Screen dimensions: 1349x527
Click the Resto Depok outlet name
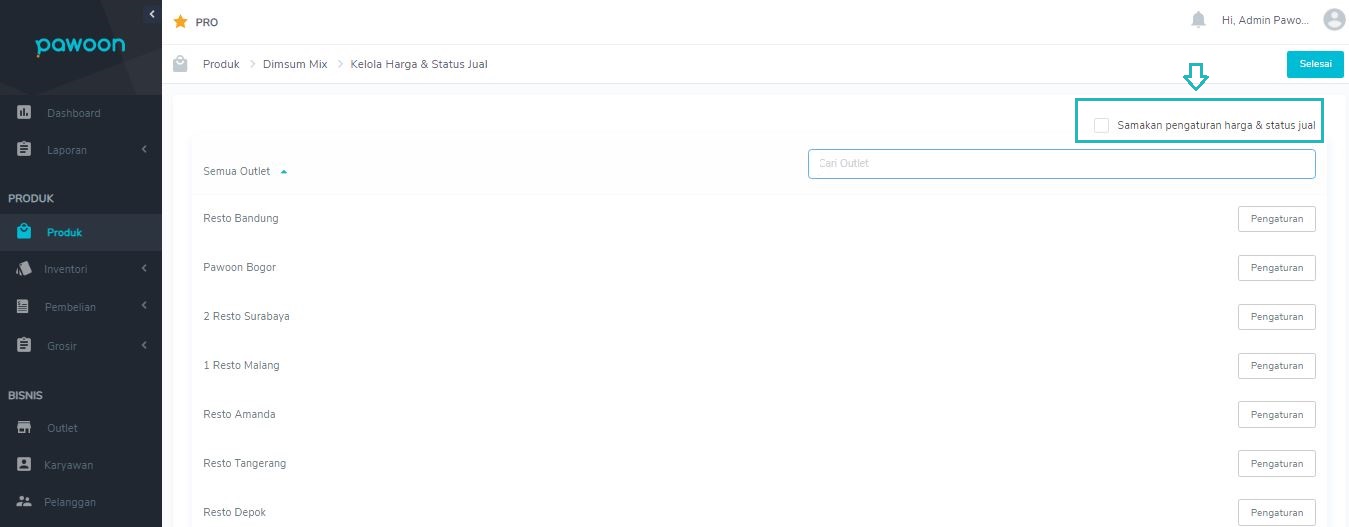pyautogui.click(x=234, y=512)
